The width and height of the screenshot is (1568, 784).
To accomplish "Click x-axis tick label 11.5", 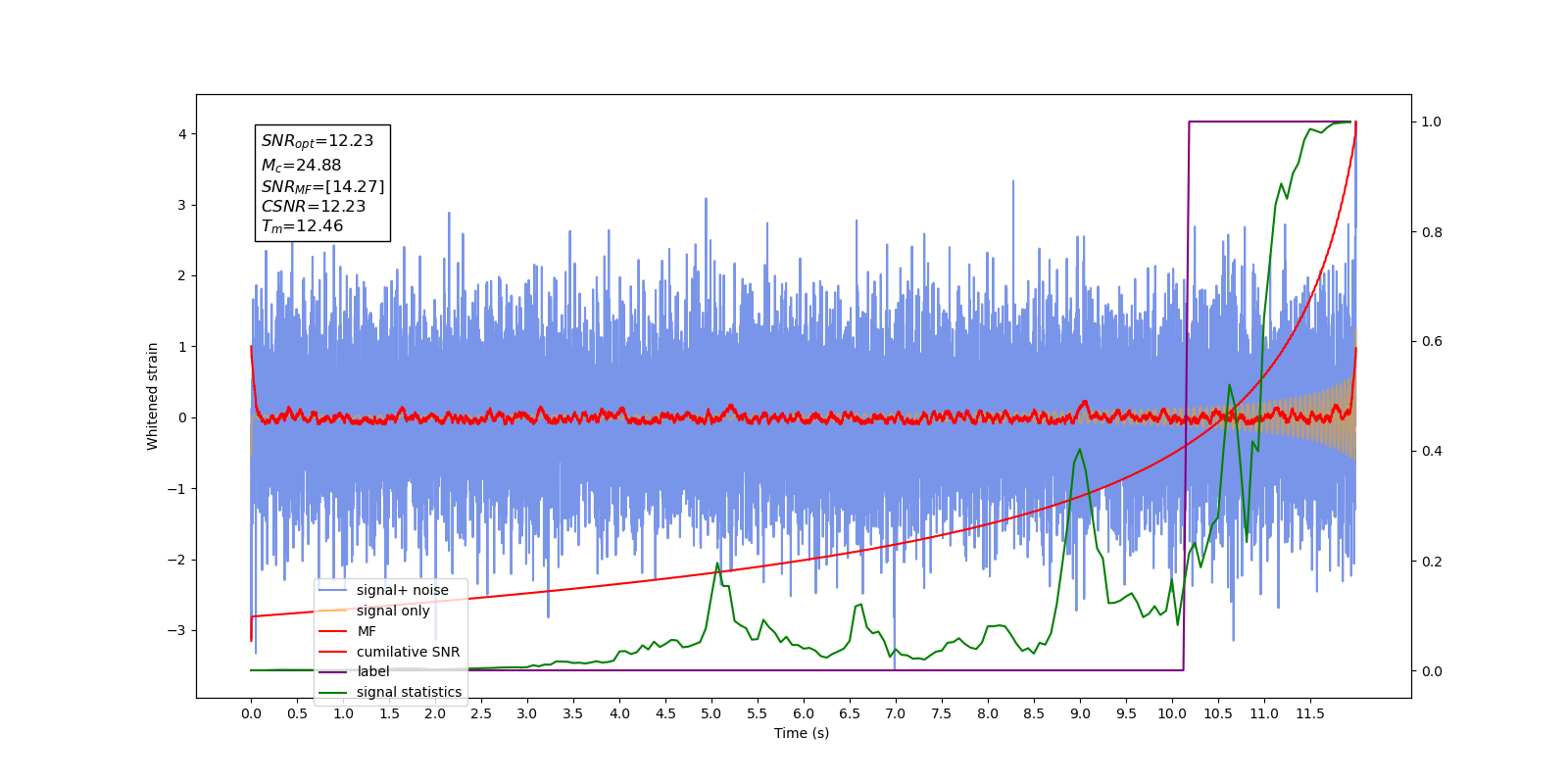I will click(1310, 713).
